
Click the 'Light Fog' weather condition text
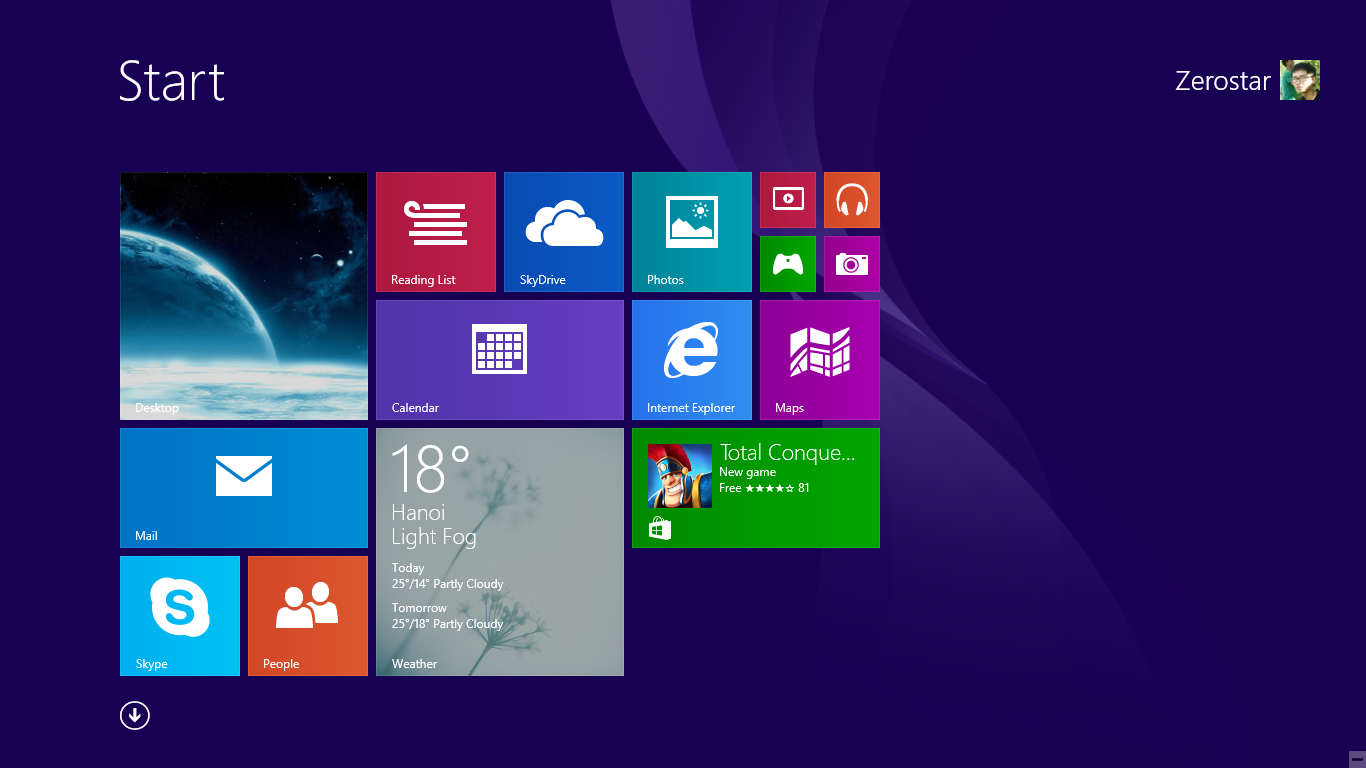point(434,537)
